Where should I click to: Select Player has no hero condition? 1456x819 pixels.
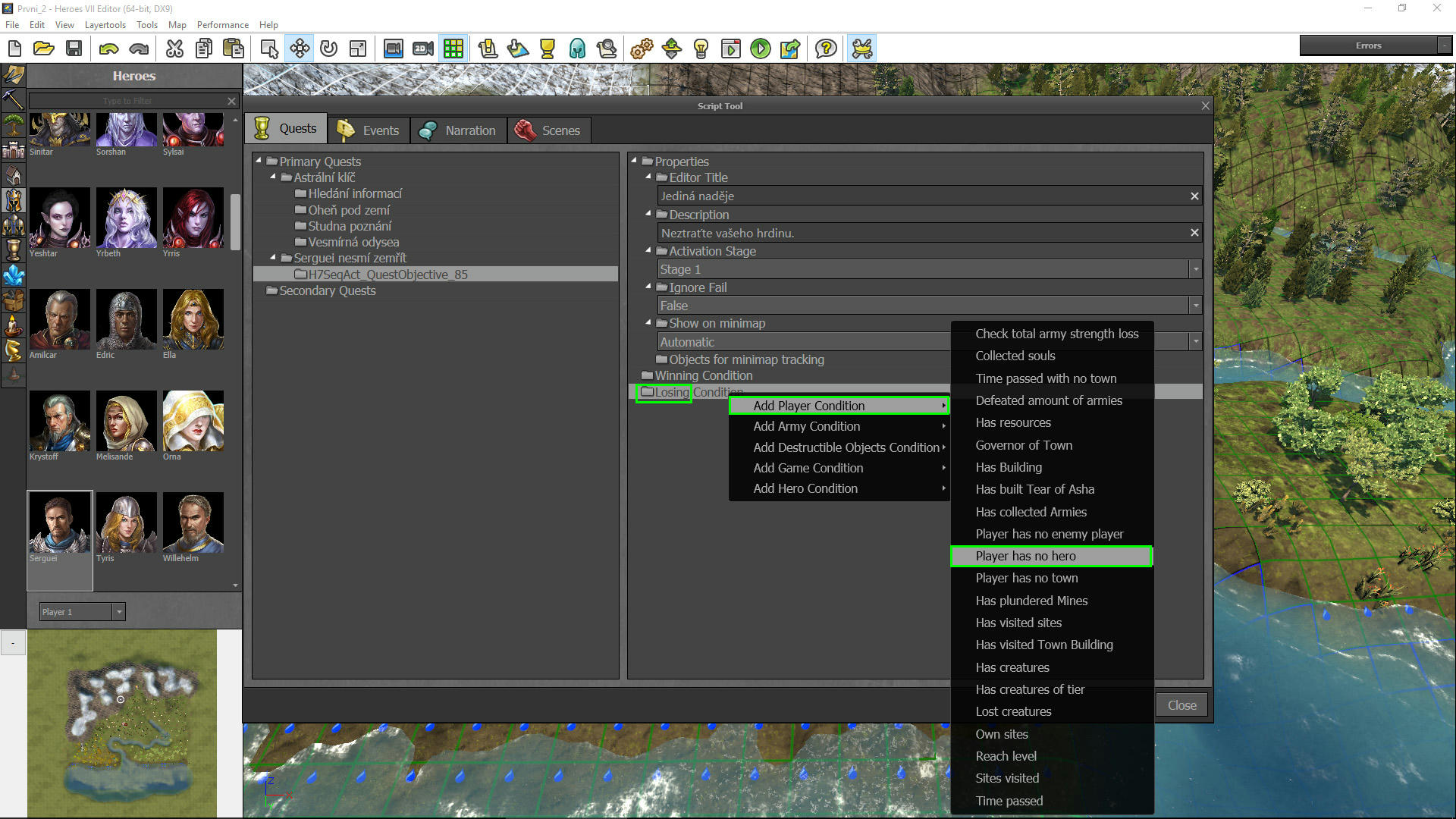pyautogui.click(x=1052, y=556)
